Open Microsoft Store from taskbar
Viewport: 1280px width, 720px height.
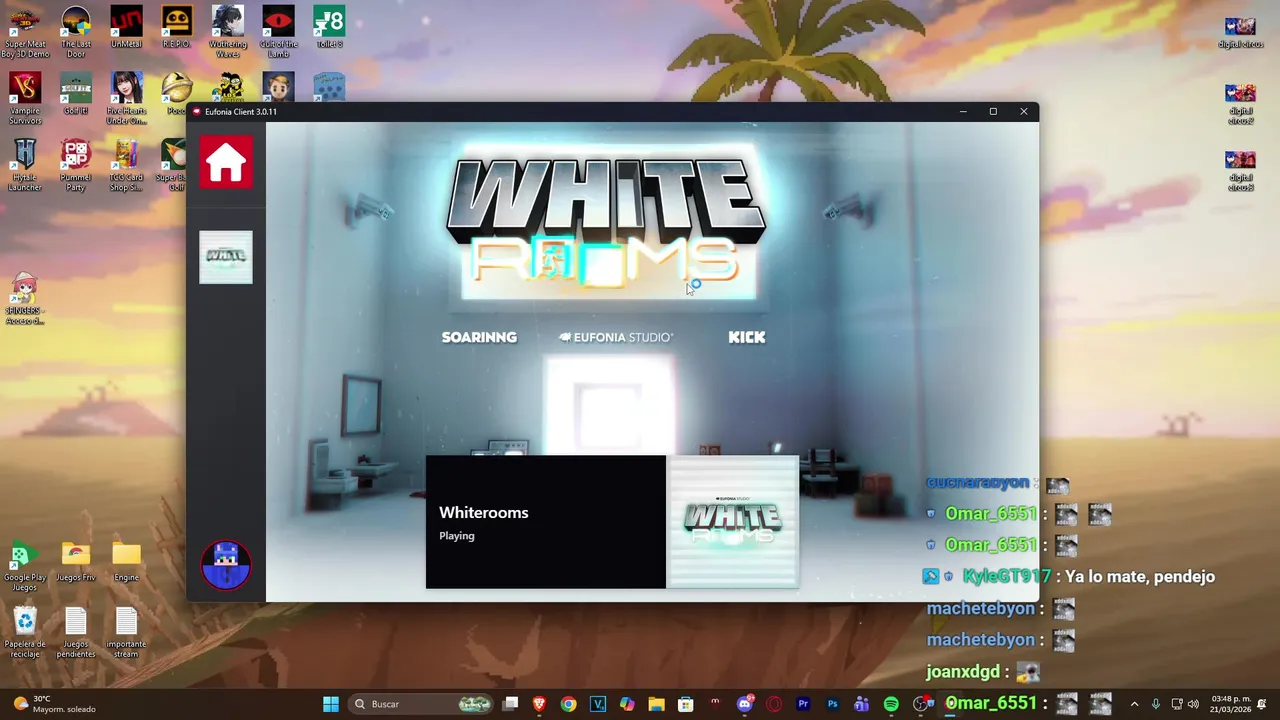(x=685, y=704)
